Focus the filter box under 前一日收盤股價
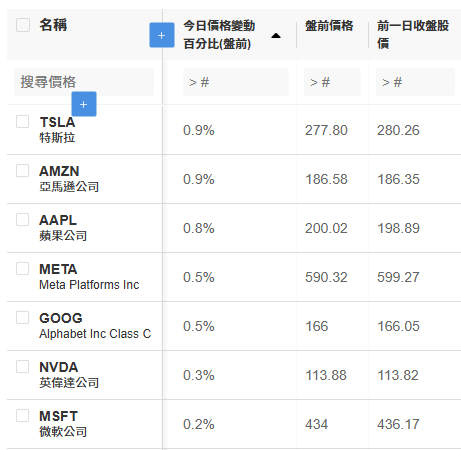The height and width of the screenshot is (450, 461). click(x=415, y=82)
